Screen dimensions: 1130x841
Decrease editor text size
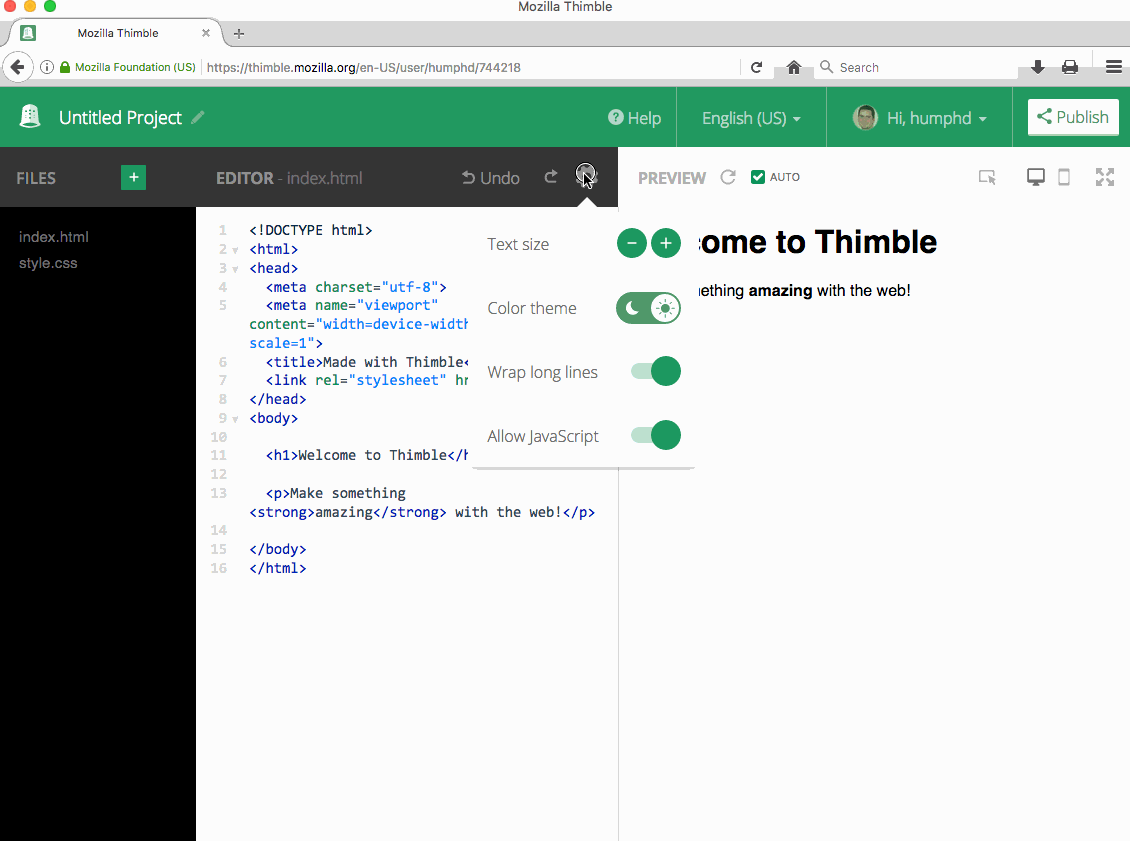[631, 243]
